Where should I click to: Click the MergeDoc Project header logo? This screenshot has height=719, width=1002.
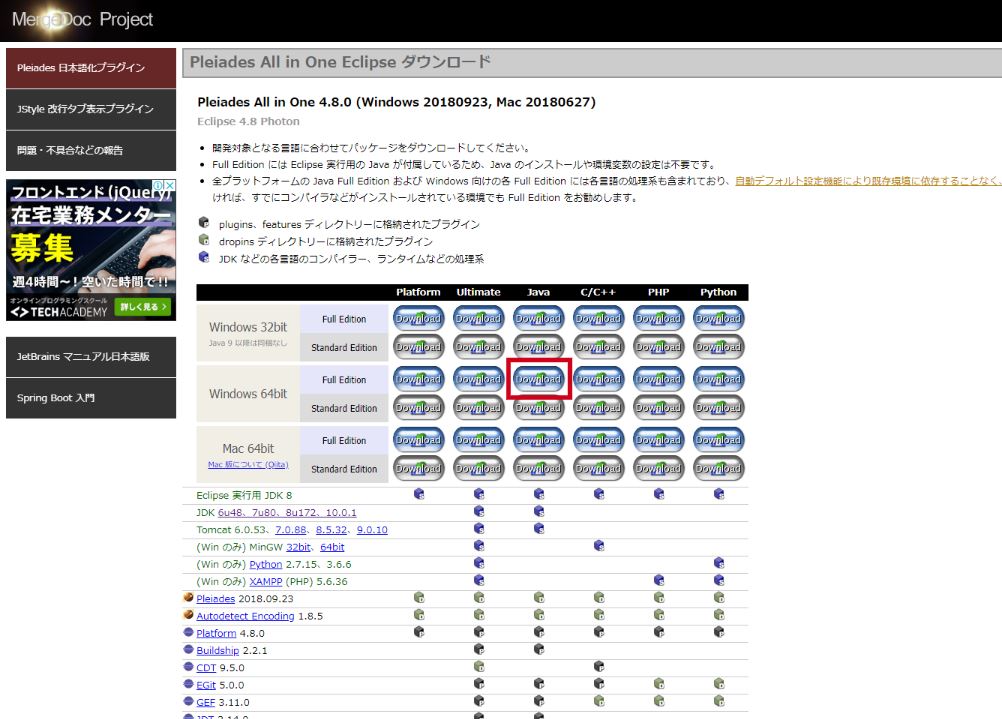[82, 20]
